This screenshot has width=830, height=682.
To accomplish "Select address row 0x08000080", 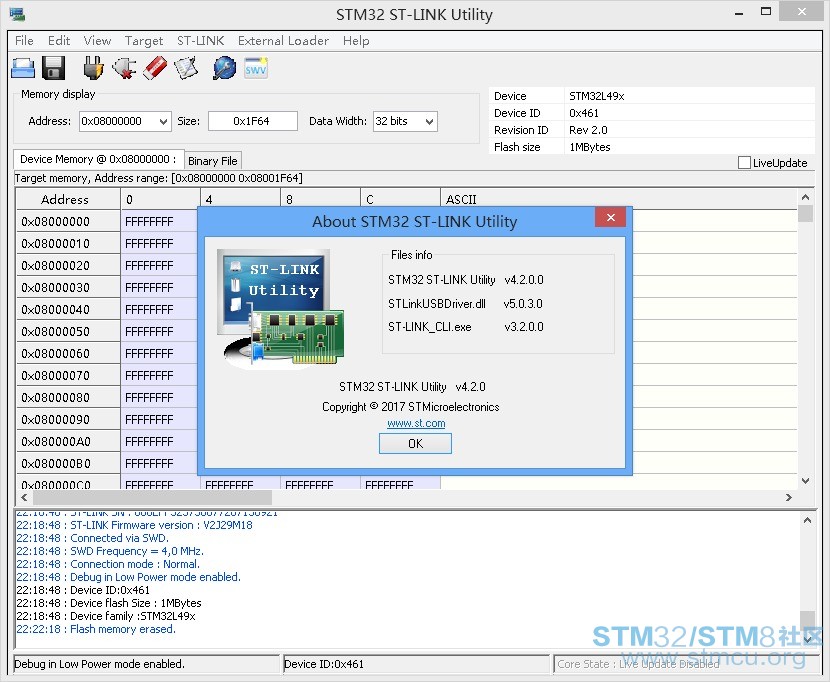I will tap(68, 397).
